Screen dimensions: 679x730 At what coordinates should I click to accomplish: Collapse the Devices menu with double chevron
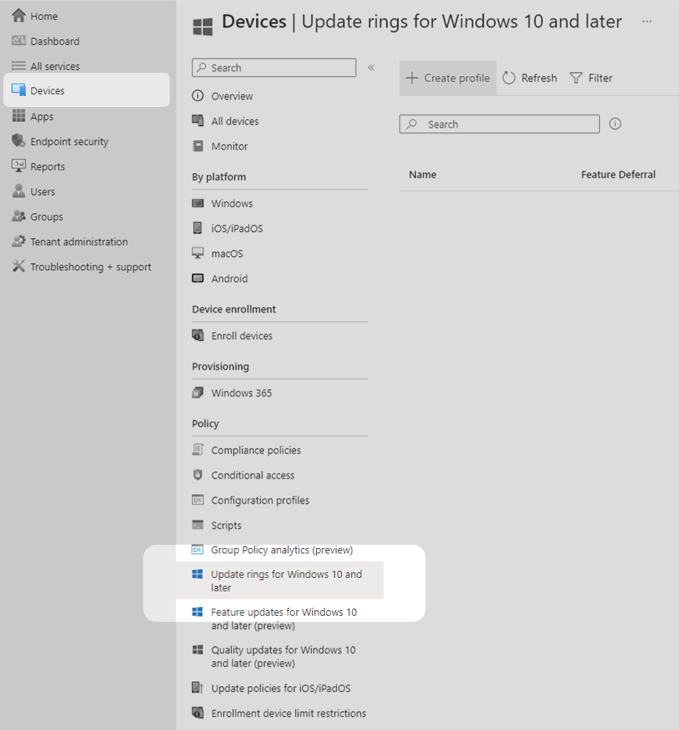pos(371,68)
